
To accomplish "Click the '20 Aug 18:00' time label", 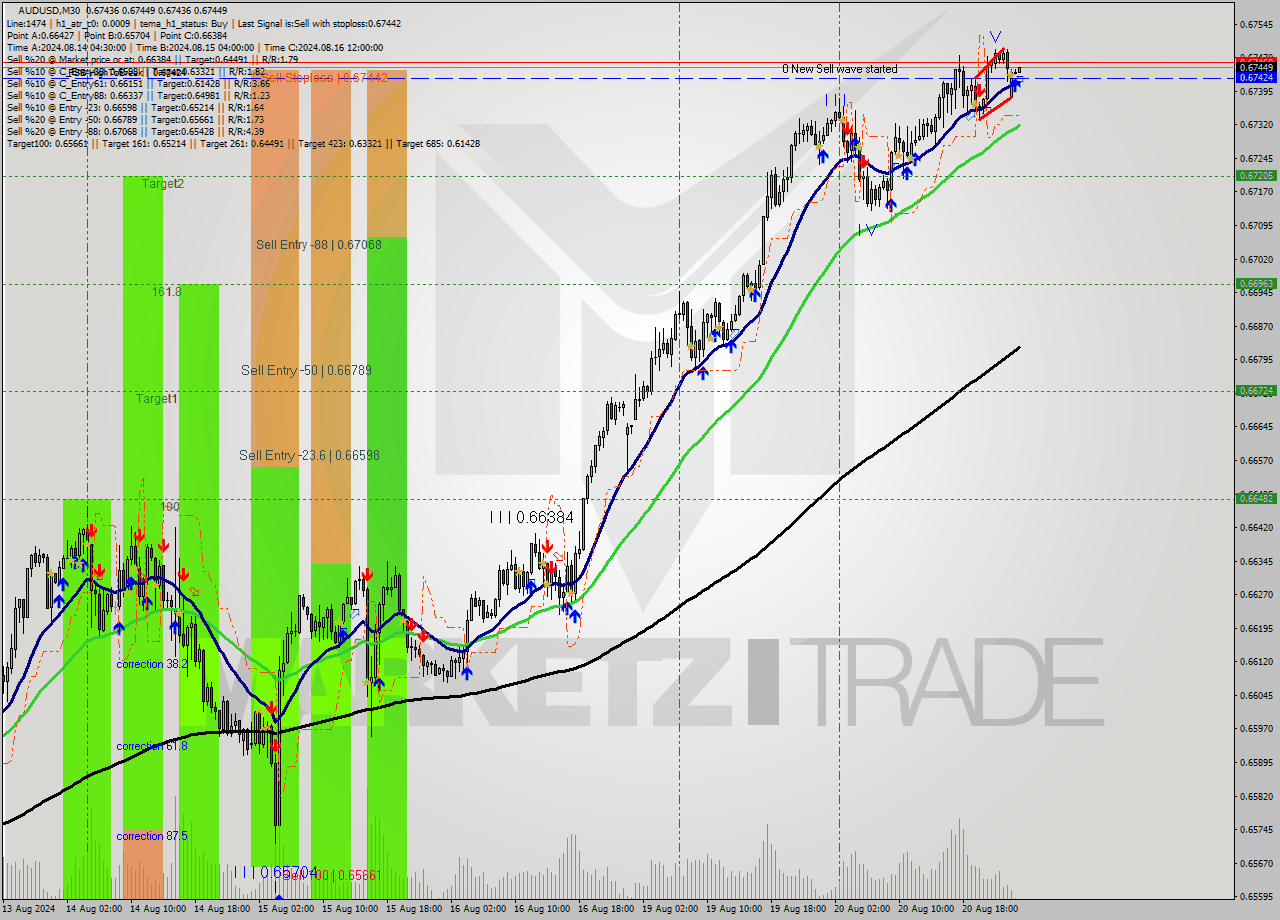I will (x=989, y=909).
